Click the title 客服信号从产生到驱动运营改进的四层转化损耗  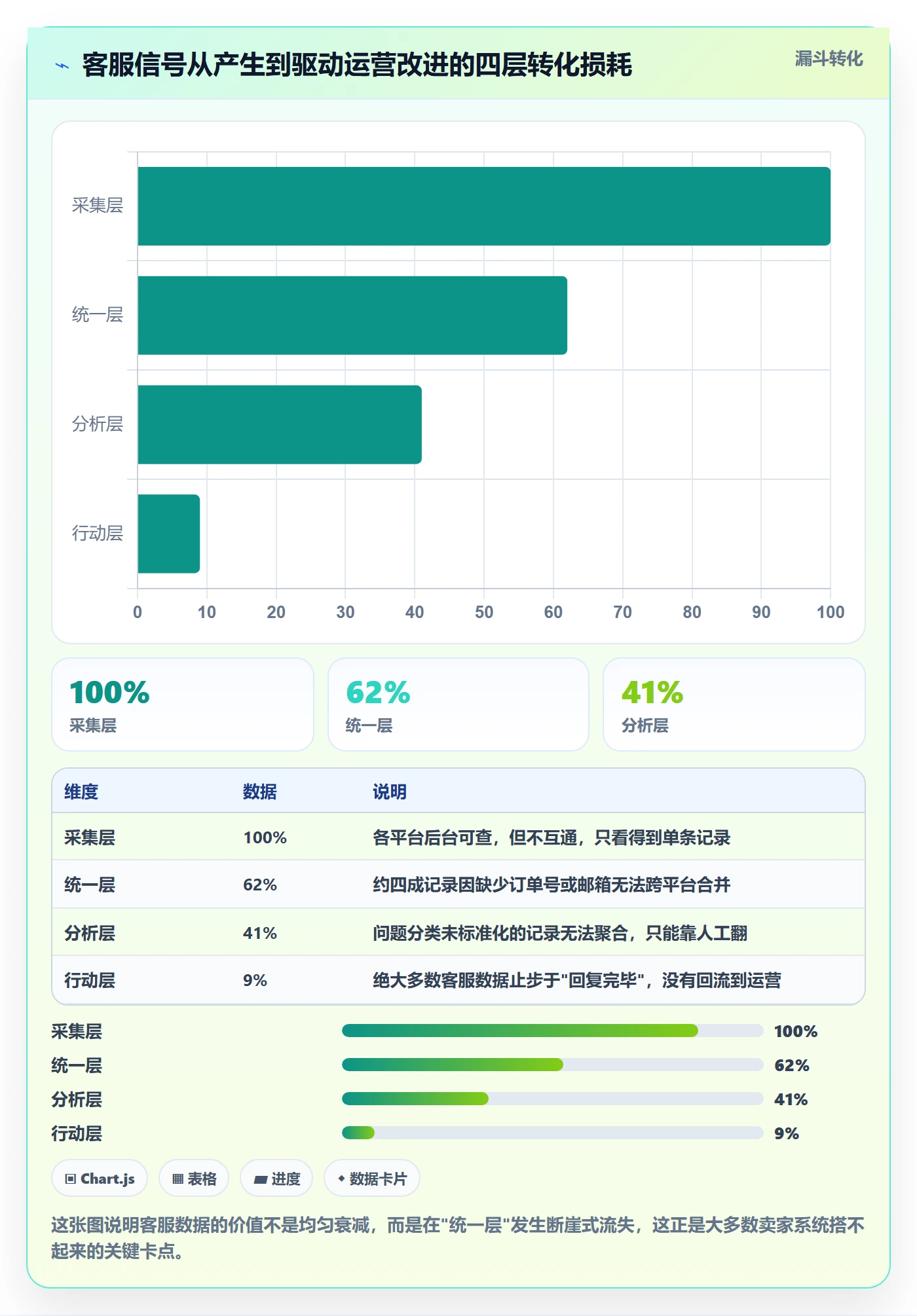(x=357, y=65)
